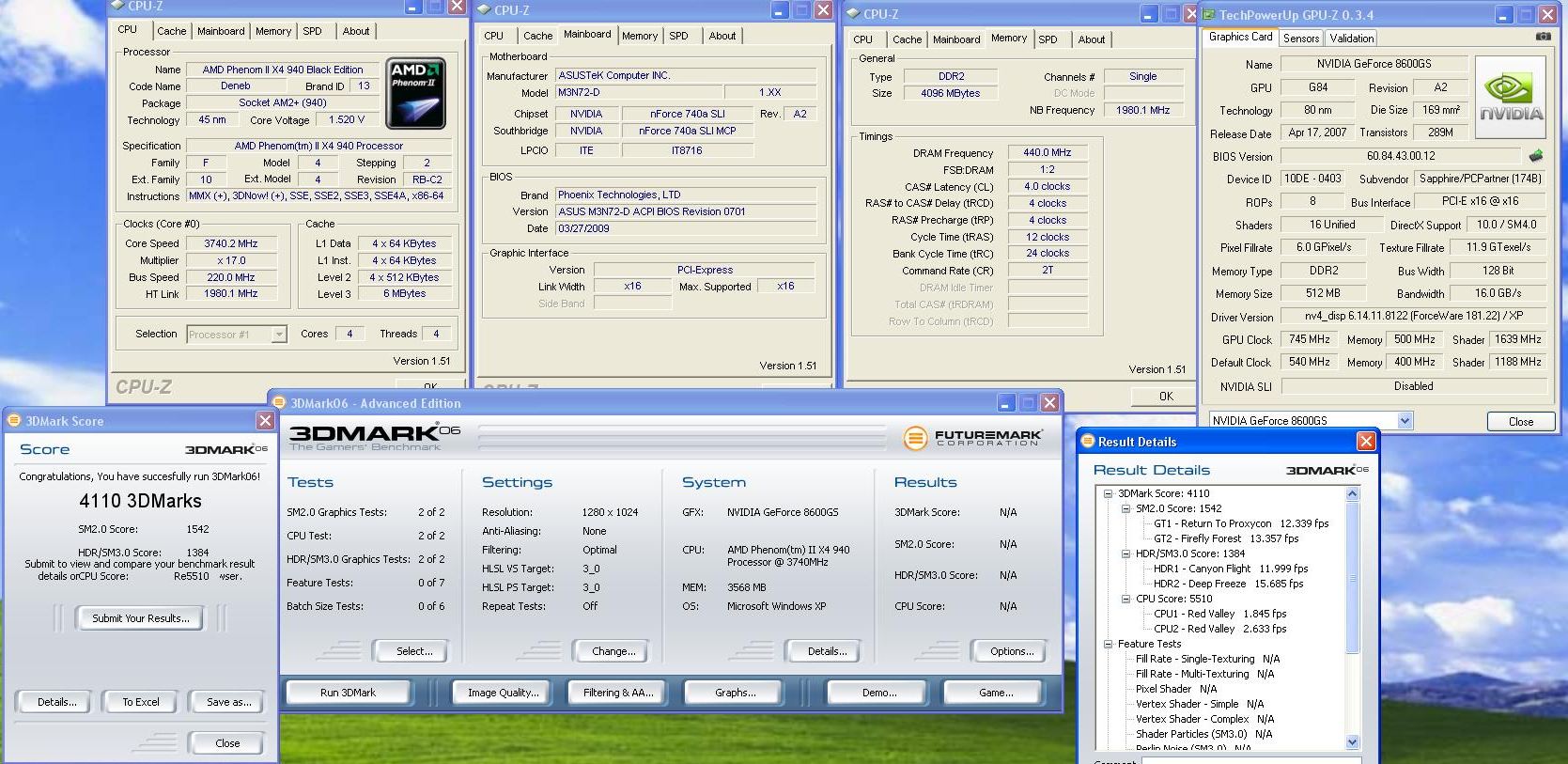This screenshot has width=1568, height=764.
Task: Click the 3DMark06 window title icon
Action: [x=278, y=402]
